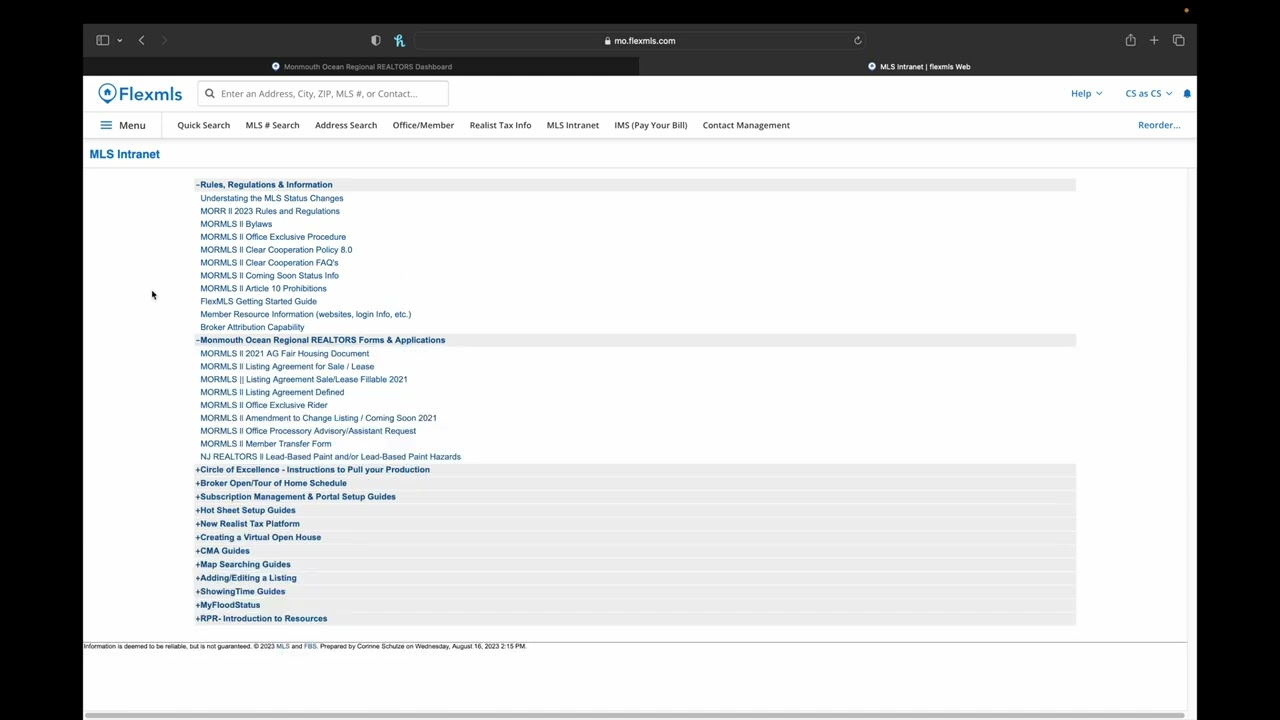Open Address Search menu item
The image size is (1280, 720).
(x=346, y=125)
